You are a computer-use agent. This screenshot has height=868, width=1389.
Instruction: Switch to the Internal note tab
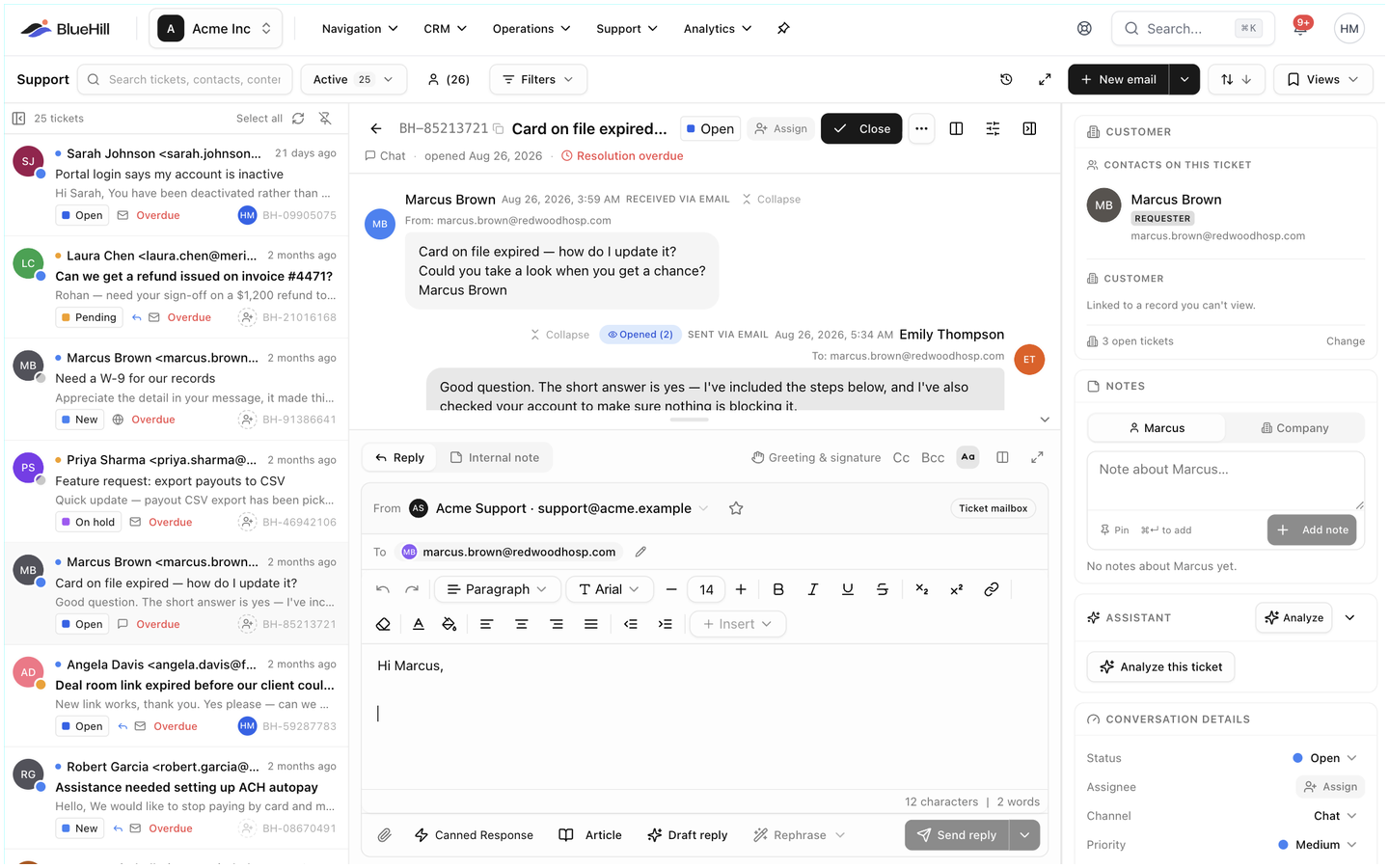(x=495, y=457)
